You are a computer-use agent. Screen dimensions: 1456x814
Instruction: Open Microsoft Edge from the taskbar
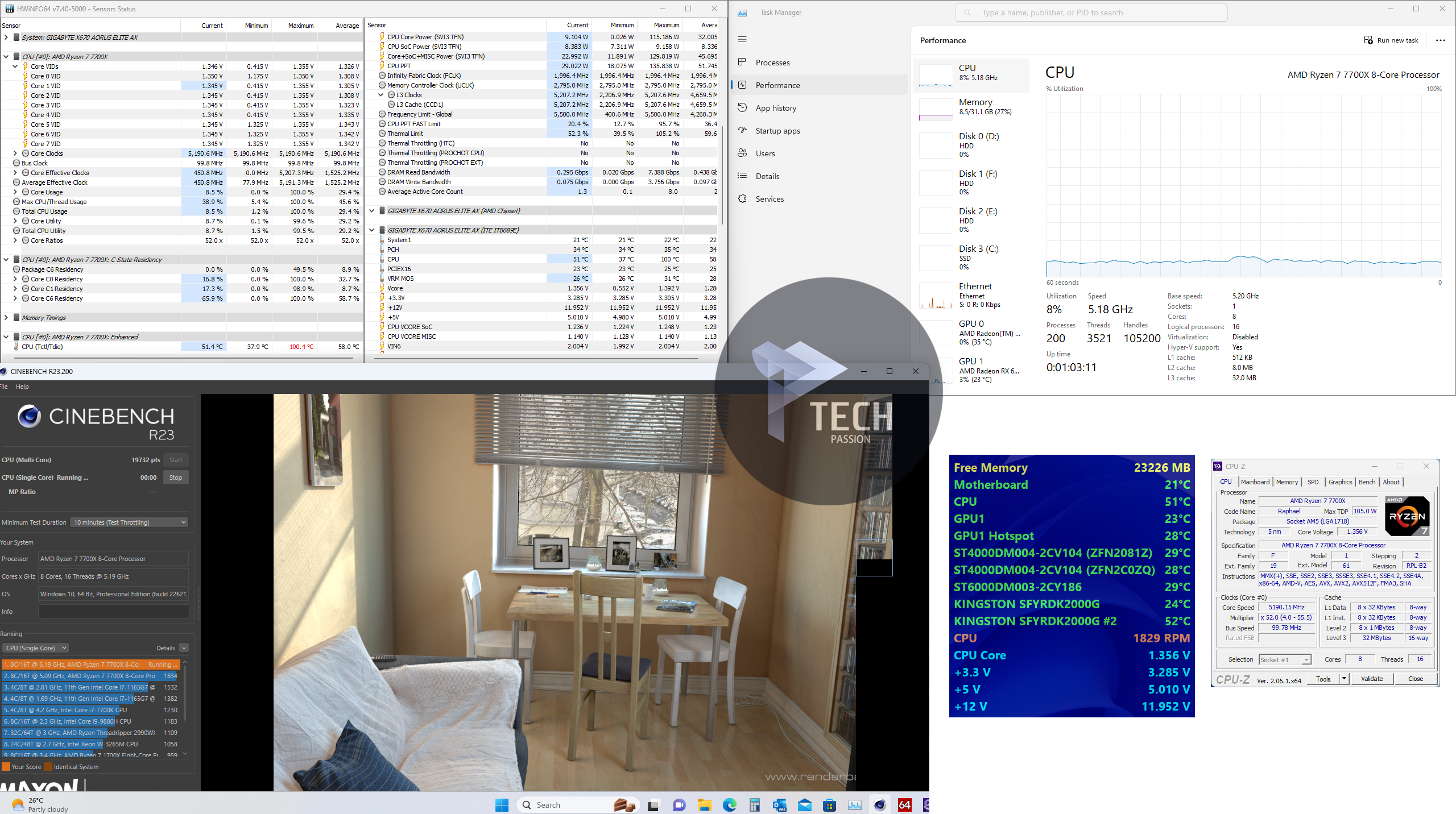[729, 805]
